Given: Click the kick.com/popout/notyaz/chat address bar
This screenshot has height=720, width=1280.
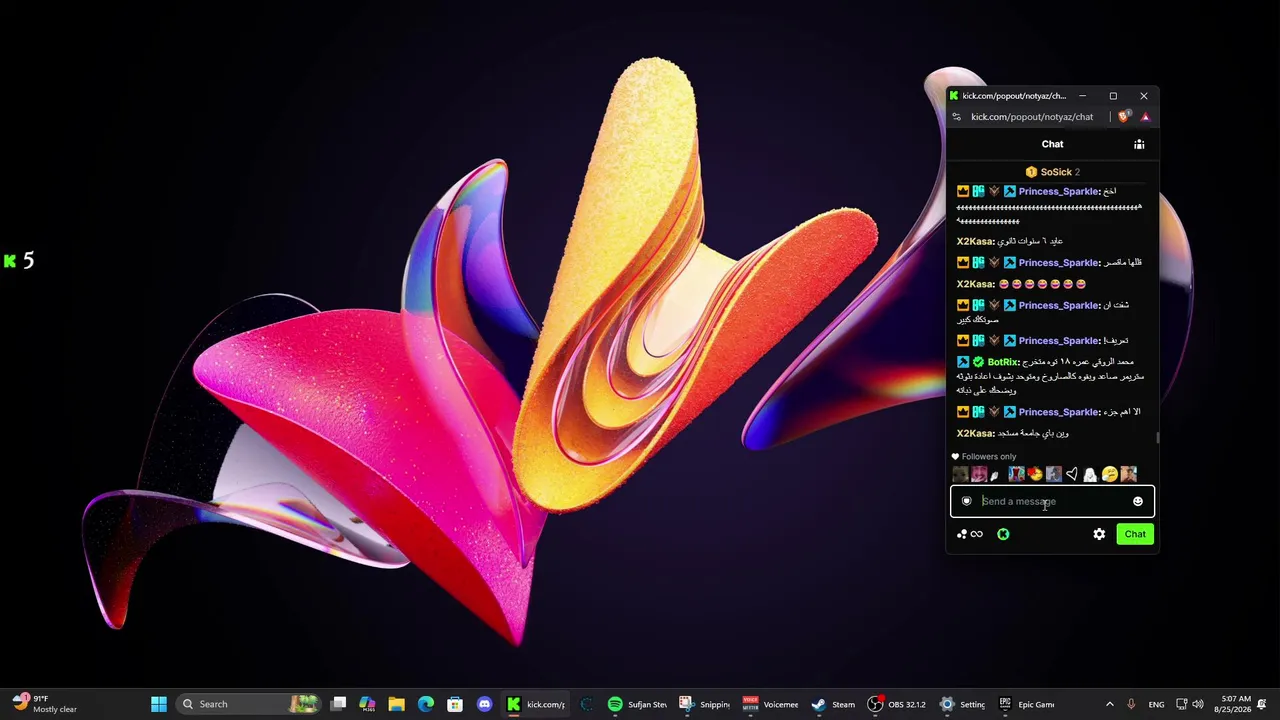Looking at the screenshot, I should coord(1032,117).
